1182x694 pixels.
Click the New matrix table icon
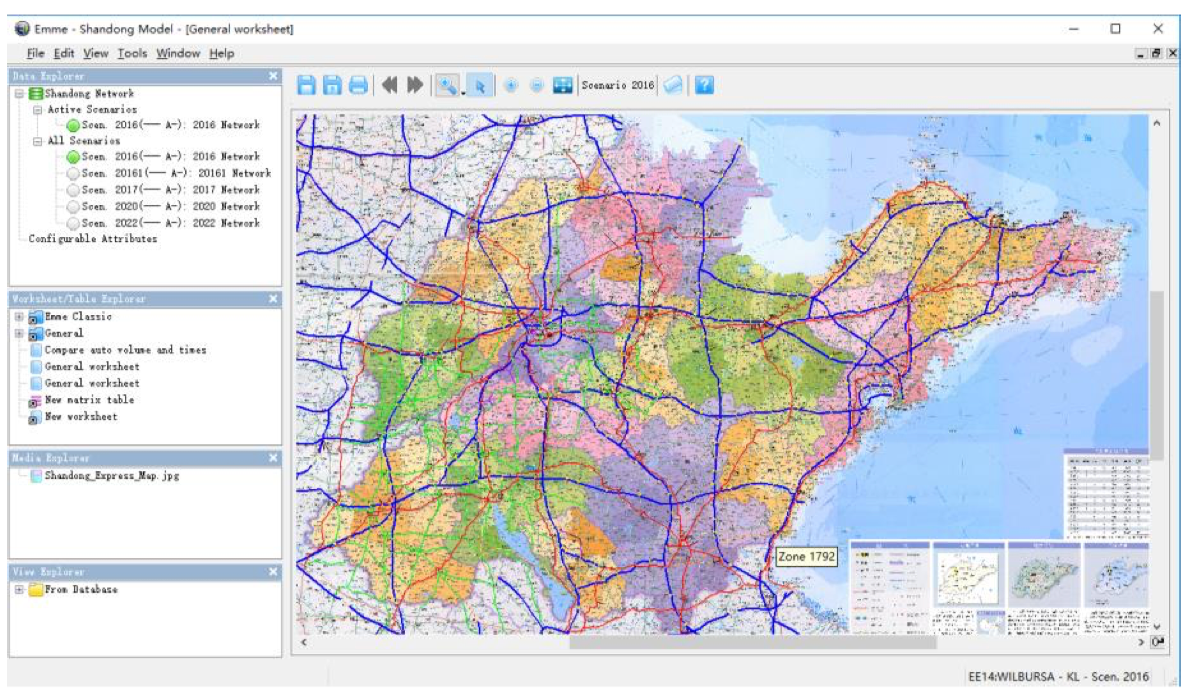(35, 401)
